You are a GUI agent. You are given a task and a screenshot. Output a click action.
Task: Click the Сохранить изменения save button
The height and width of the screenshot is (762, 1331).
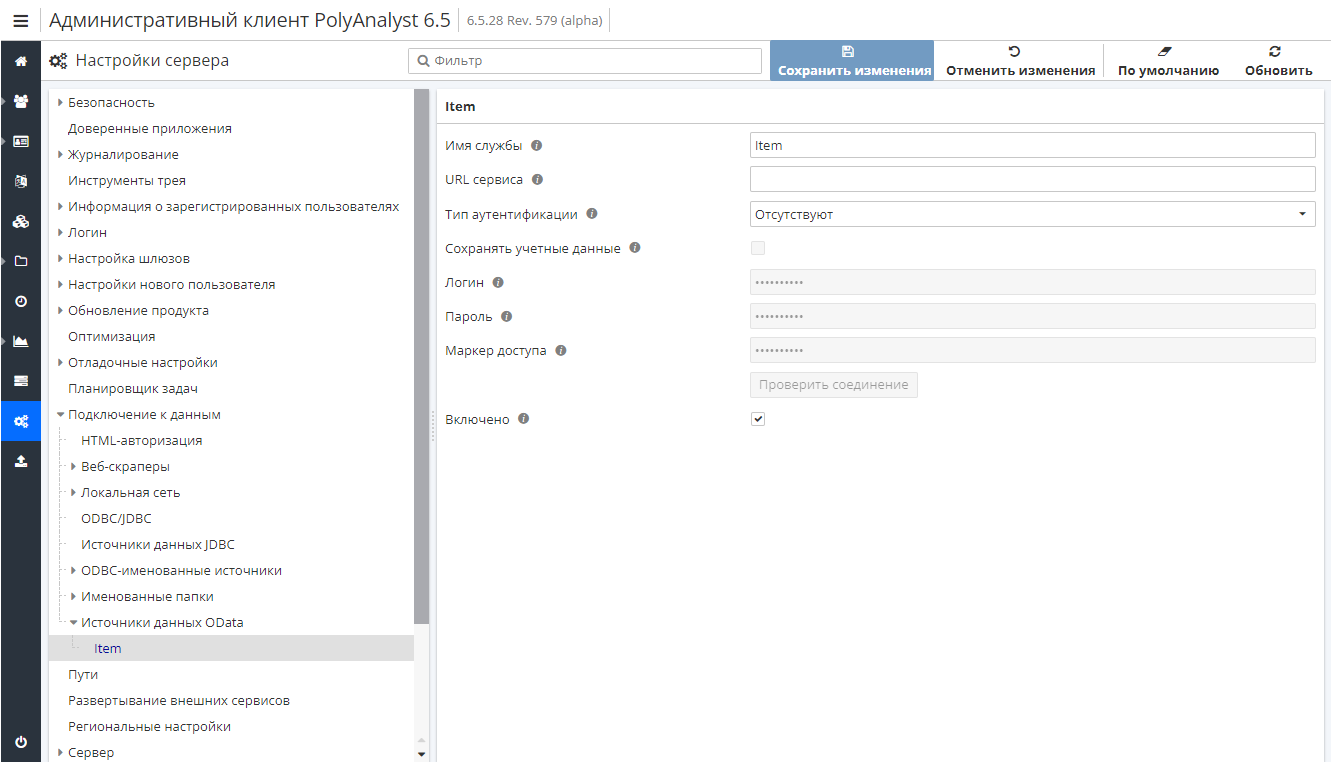(852, 60)
